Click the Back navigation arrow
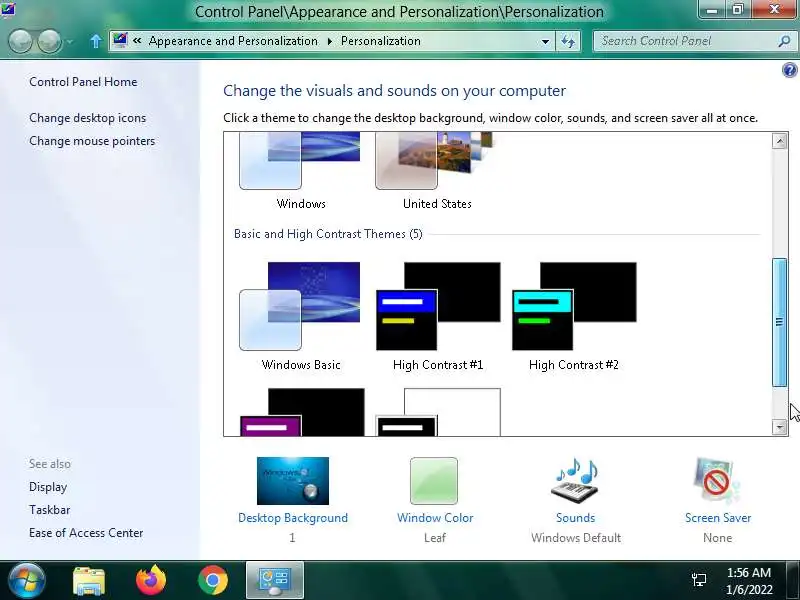 (21, 41)
